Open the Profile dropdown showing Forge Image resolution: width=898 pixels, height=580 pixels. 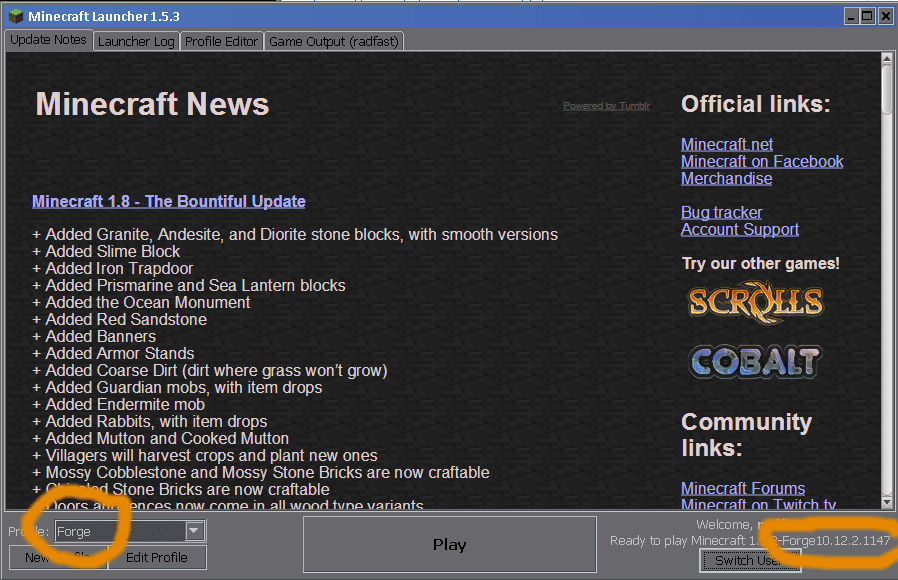[x=194, y=531]
